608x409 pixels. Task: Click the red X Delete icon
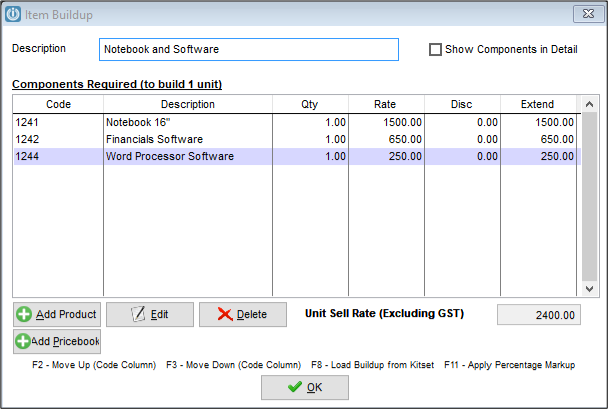coord(225,314)
